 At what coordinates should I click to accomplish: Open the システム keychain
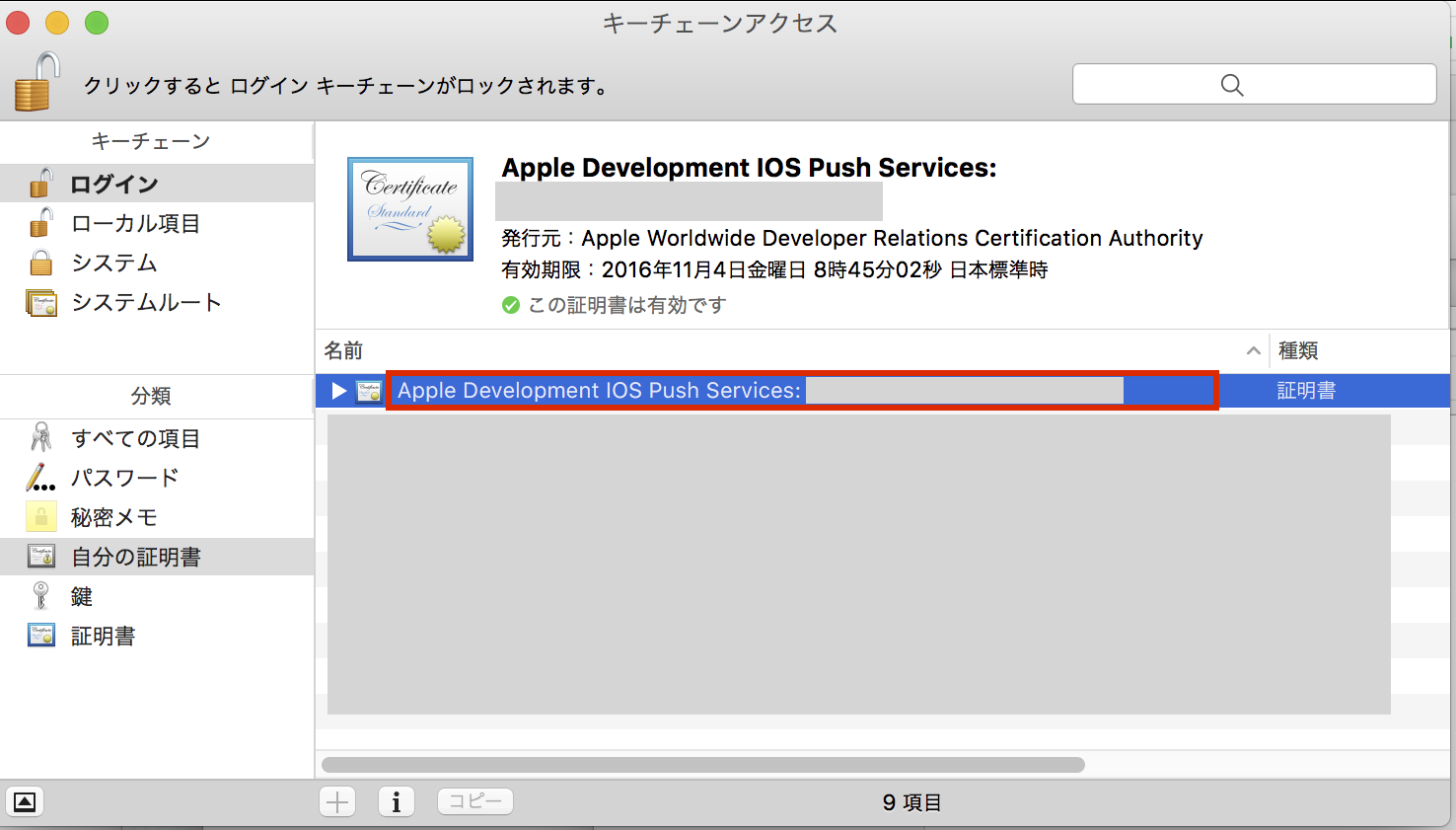point(113,264)
